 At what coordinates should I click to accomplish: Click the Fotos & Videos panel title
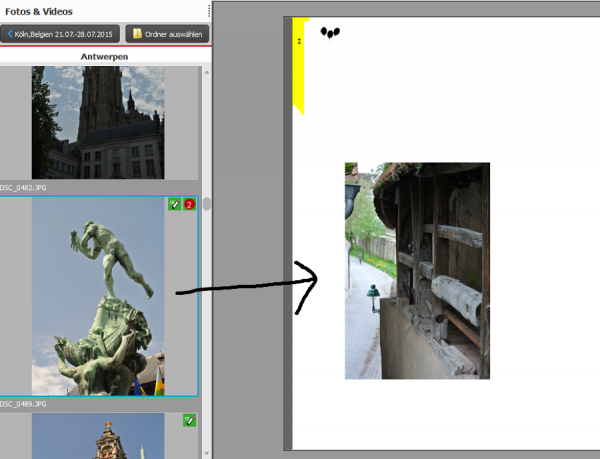click(39, 11)
